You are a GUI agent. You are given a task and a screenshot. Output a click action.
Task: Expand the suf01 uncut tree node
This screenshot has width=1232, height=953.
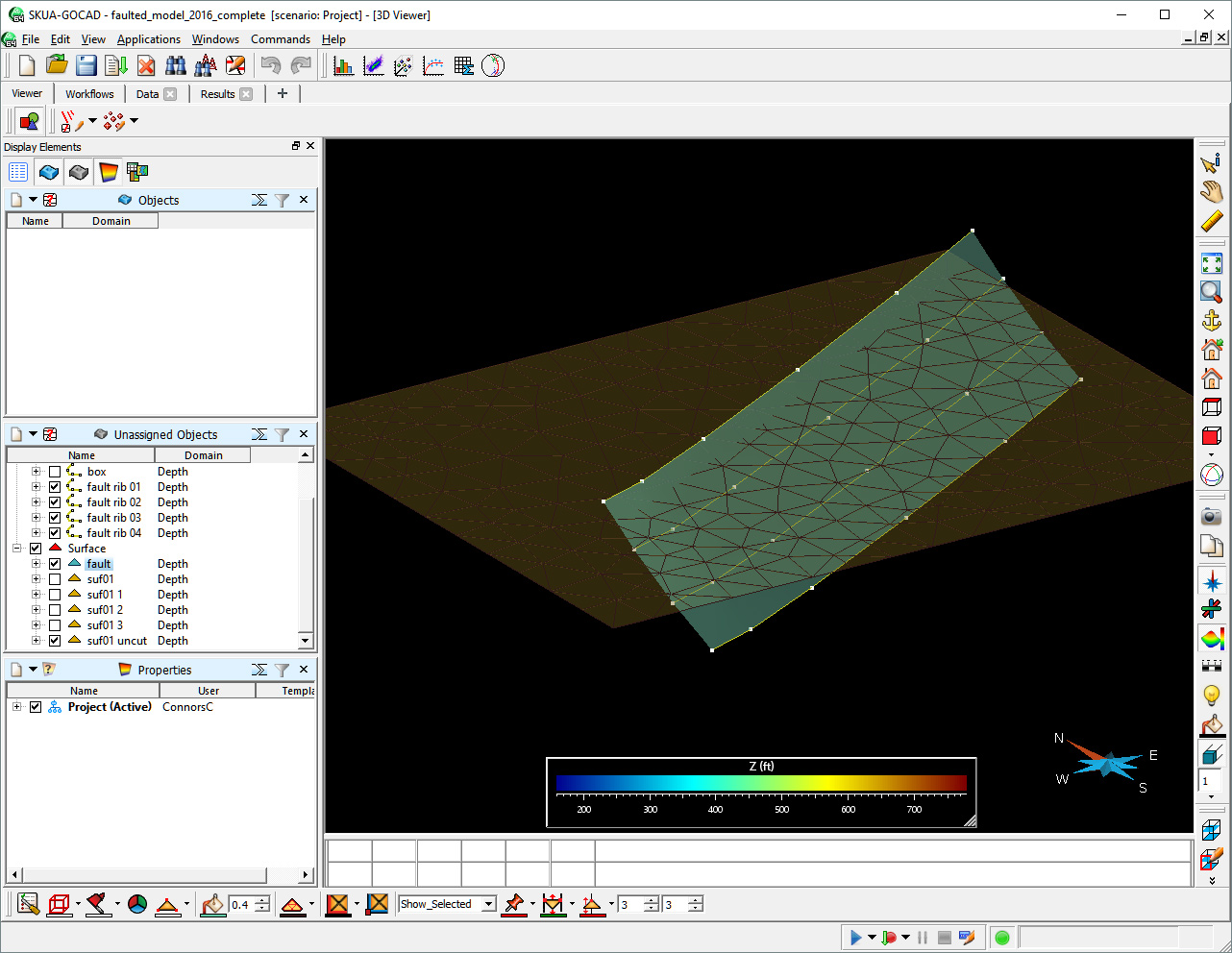[36, 641]
